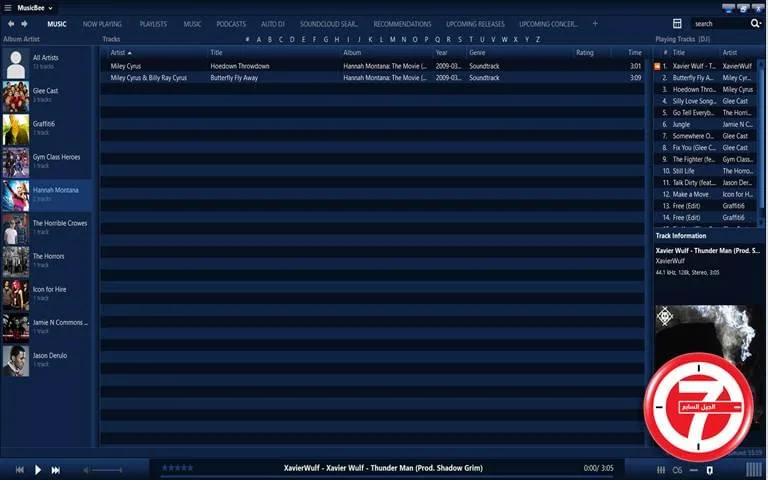
Task: Click the search input field
Action: pyautogui.click(x=720, y=24)
